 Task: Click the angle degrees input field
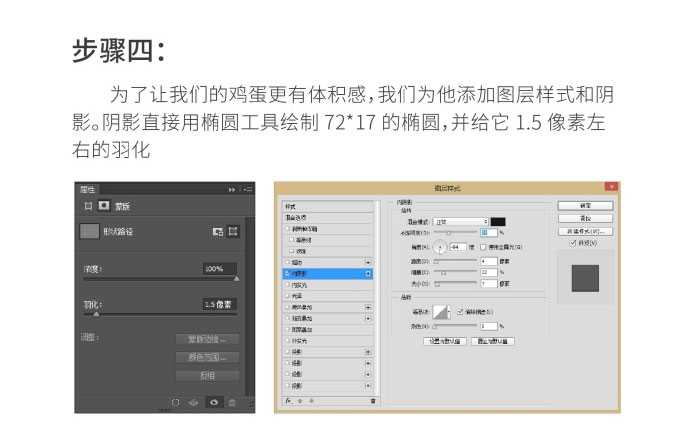pyautogui.click(x=458, y=247)
